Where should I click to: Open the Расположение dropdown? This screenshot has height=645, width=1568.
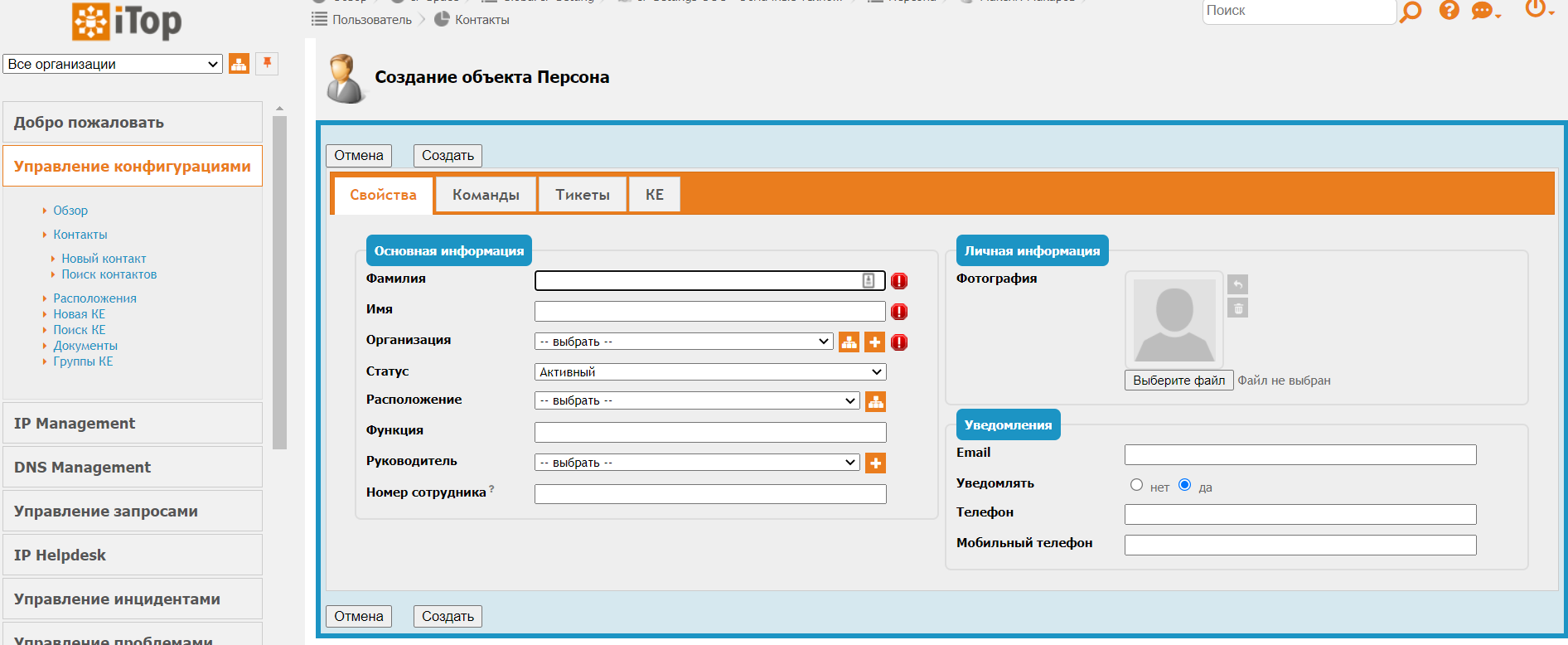click(697, 400)
